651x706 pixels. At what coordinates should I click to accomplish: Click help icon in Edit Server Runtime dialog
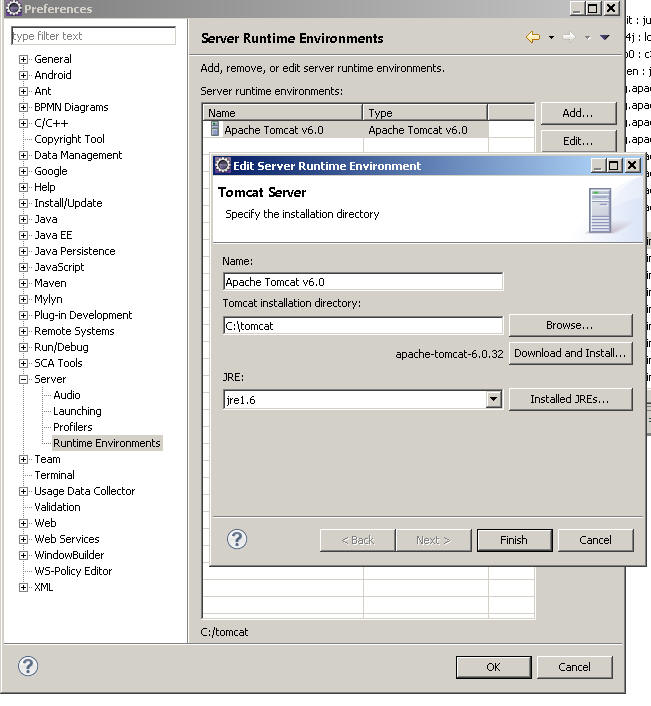[x=237, y=539]
